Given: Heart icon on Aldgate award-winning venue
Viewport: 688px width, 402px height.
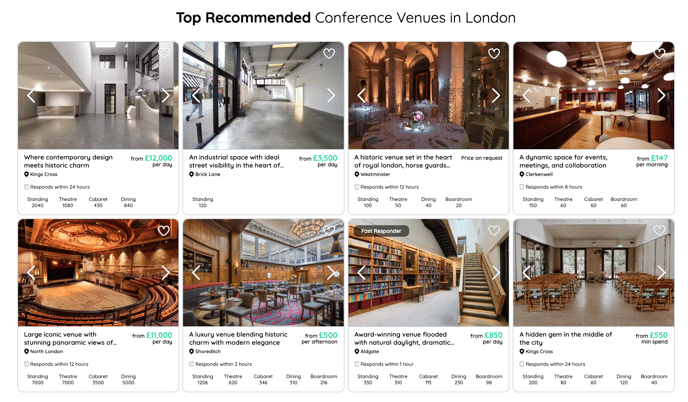Looking at the screenshot, I should click(494, 230).
